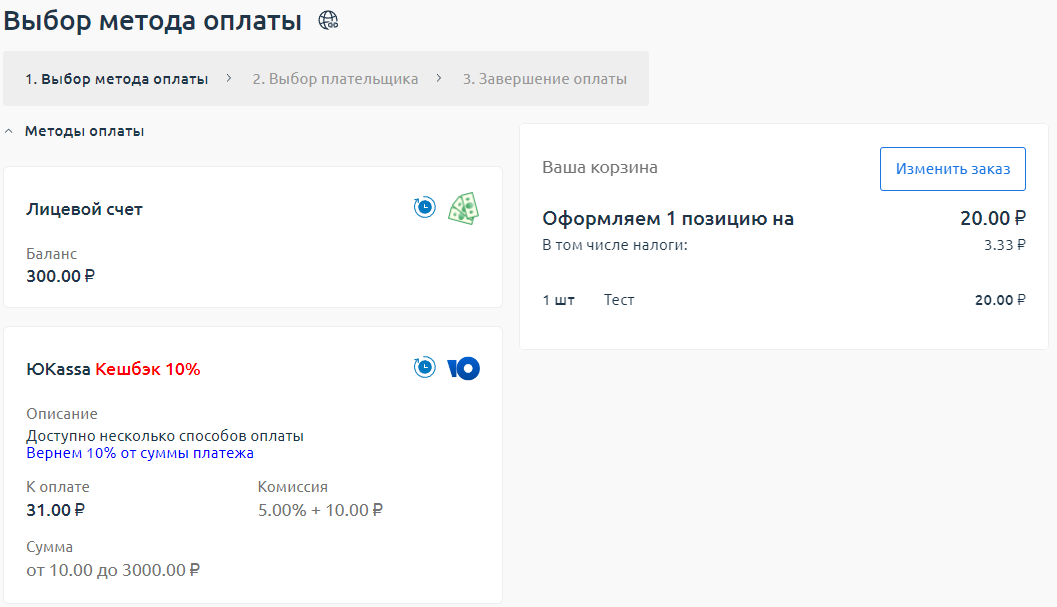Viewport: 1057px width, 607px height.
Task: Click the arrow before Завершение оплаты step
Action: coord(439,78)
